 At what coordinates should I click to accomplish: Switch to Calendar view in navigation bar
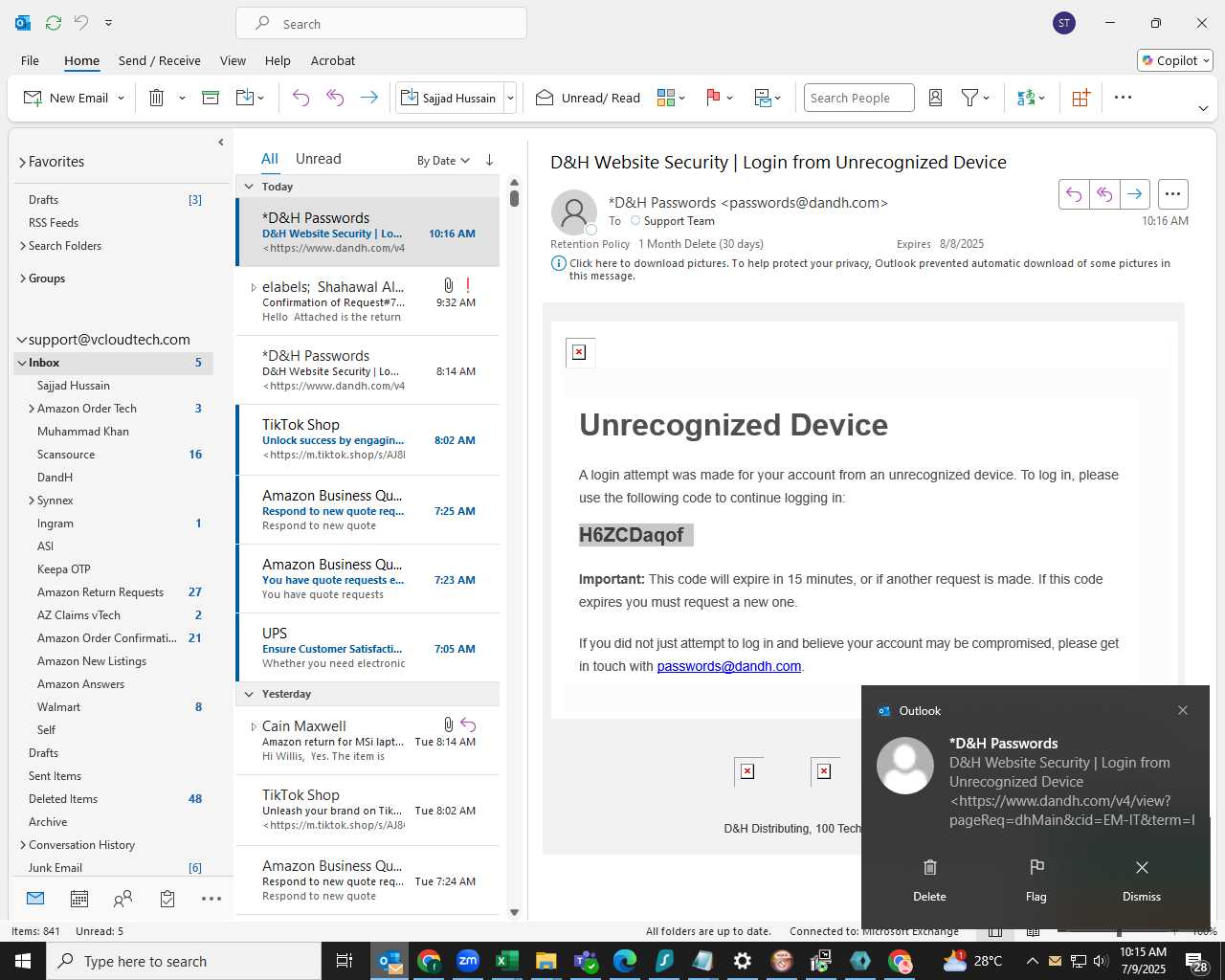pos(79,899)
